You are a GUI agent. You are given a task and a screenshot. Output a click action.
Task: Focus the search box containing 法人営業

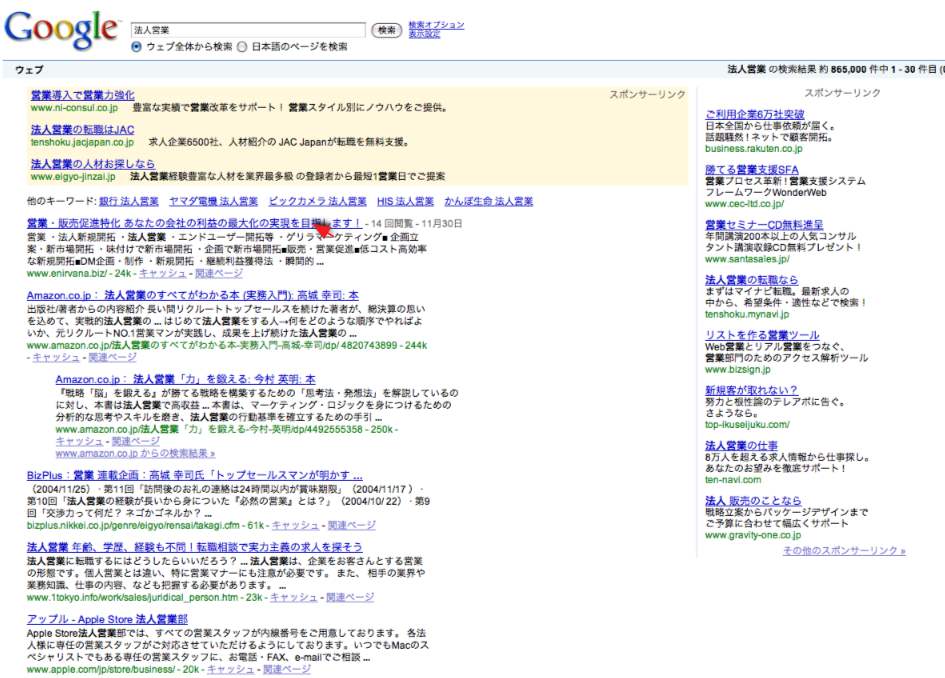[x=248, y=30]
